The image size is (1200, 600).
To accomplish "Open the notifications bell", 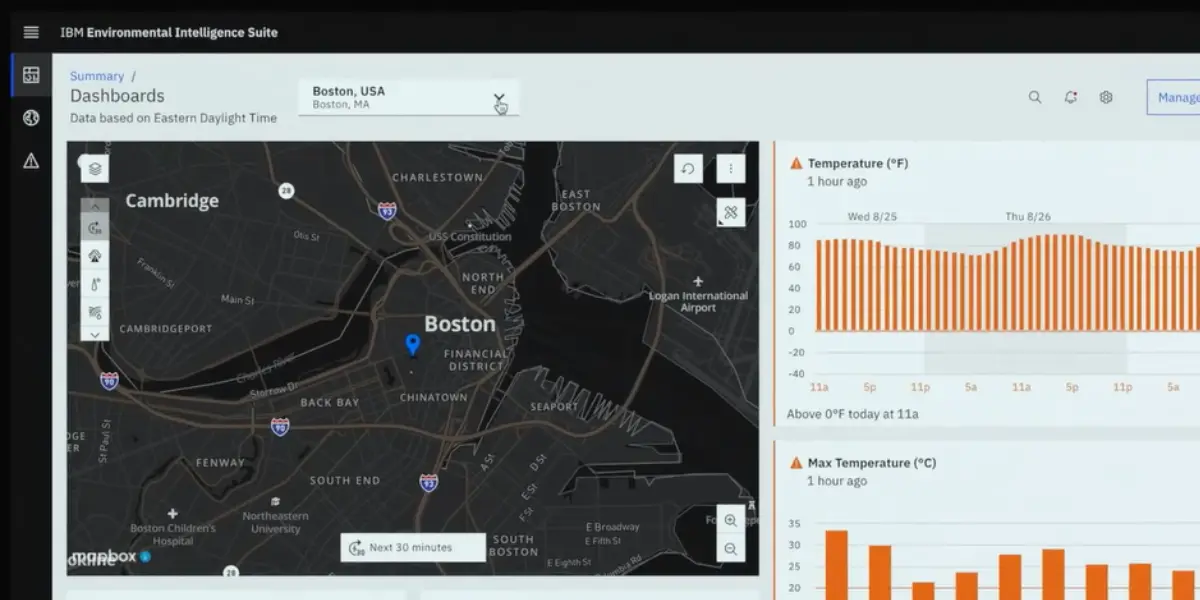I will tap(1070, 97).
